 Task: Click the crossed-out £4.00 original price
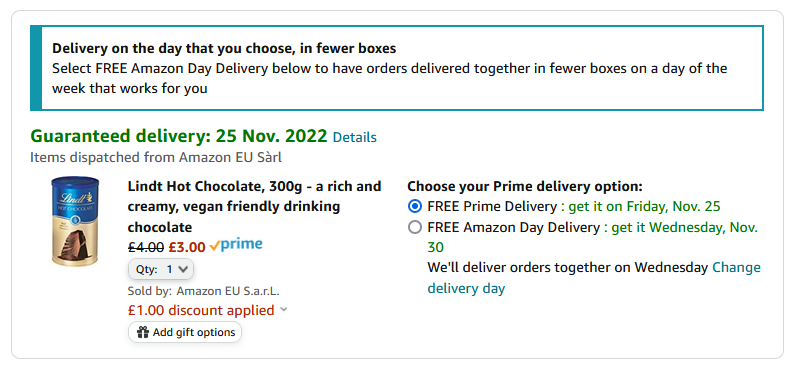[x=146, y=247]
